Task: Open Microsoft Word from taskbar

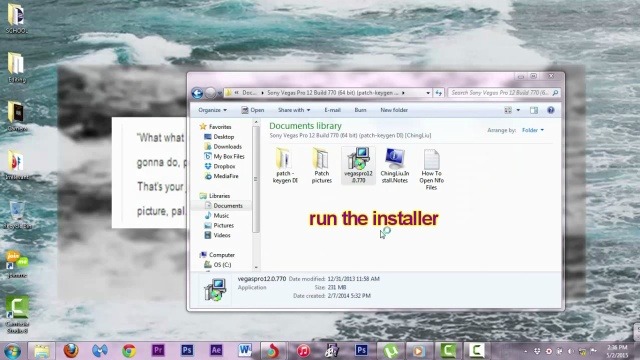Action: (x=245, y=350)
